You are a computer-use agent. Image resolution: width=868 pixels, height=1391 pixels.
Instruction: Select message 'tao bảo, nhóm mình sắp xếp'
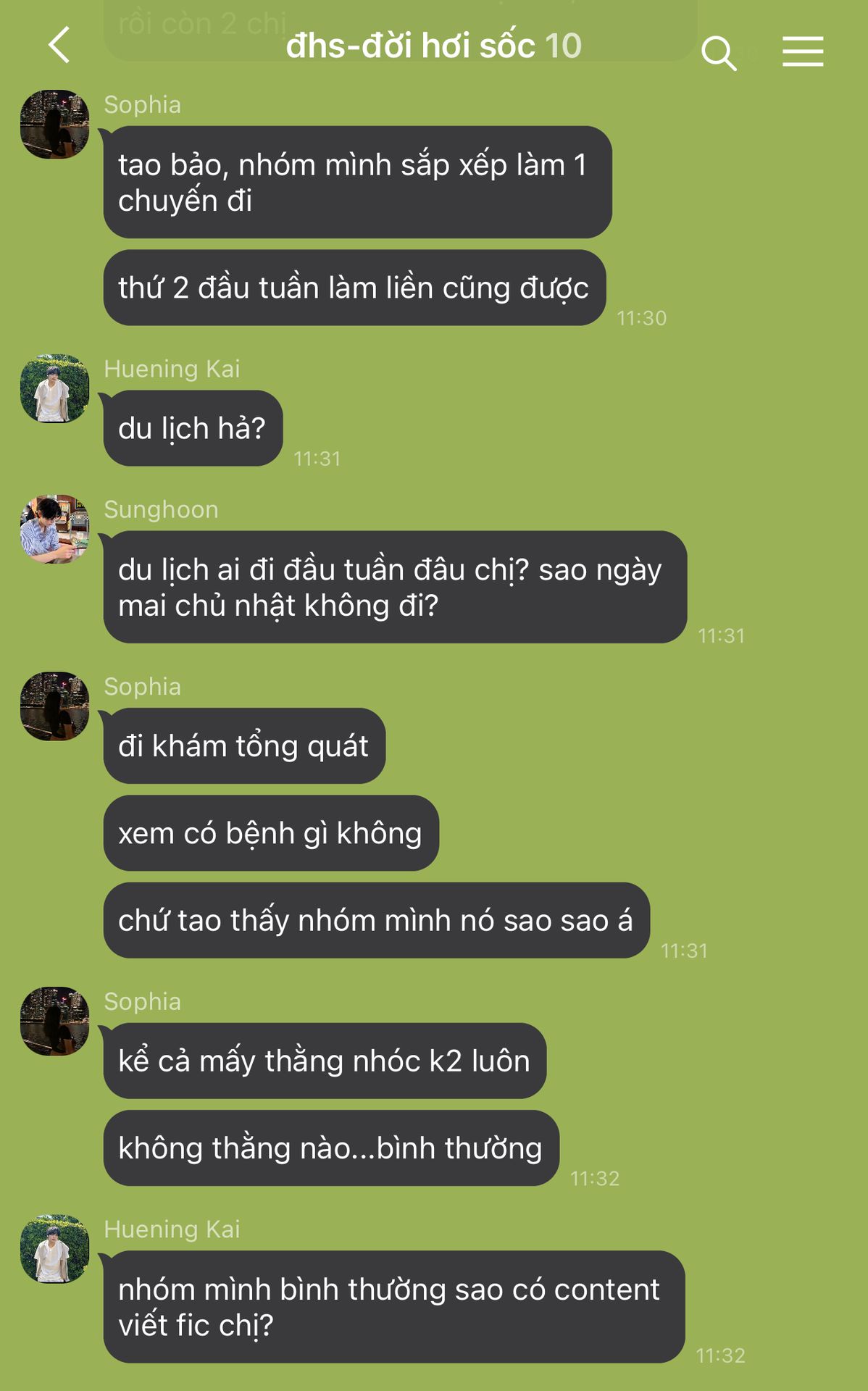click(358, 182)
